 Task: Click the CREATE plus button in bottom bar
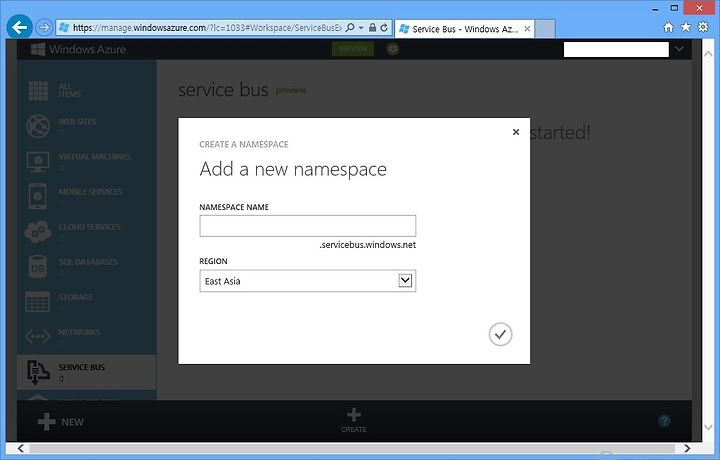click(354, 420)
